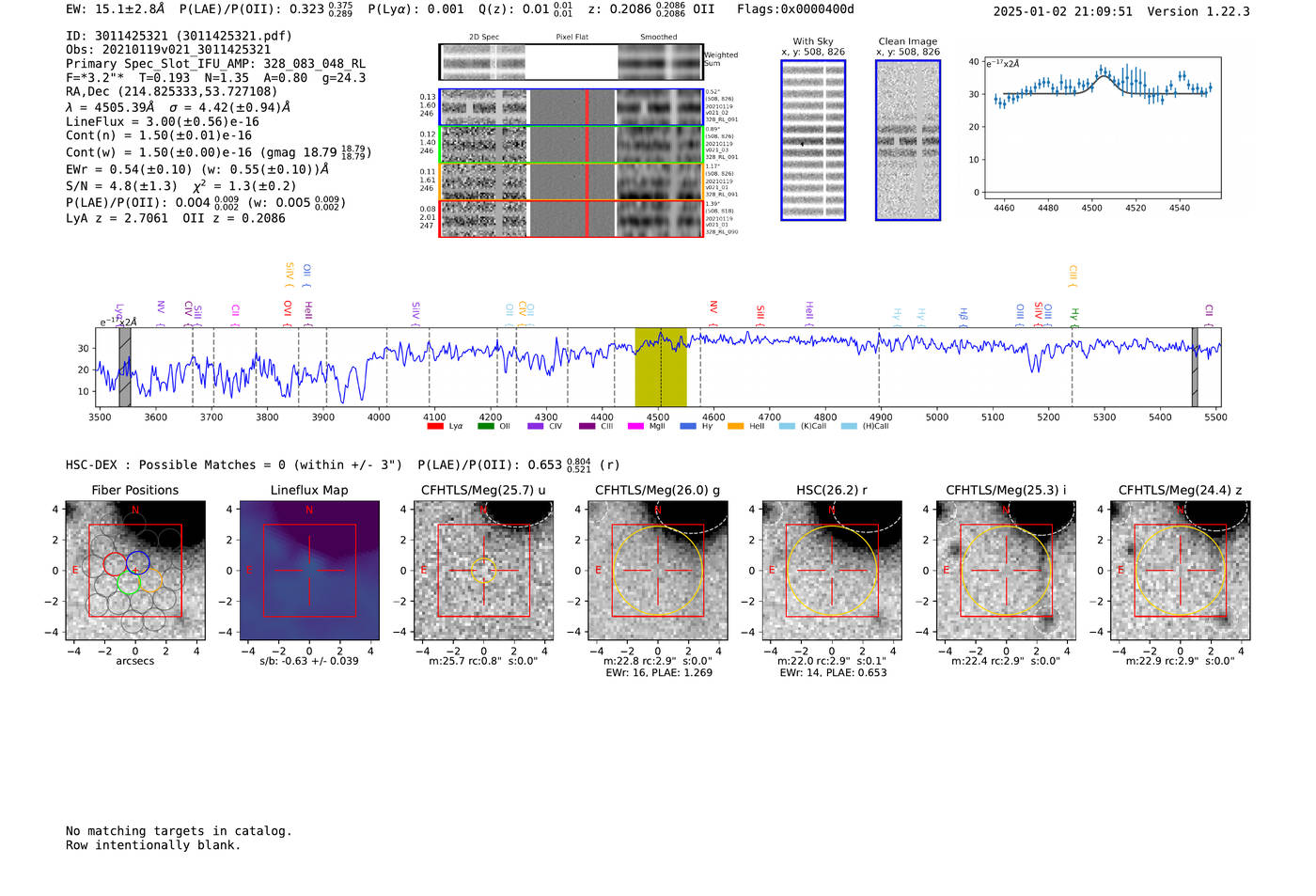Viewport: 1316px width, 896px height.
Task: Click the blue fiber circle in Fiber Positions
Action: coord(137,563)
